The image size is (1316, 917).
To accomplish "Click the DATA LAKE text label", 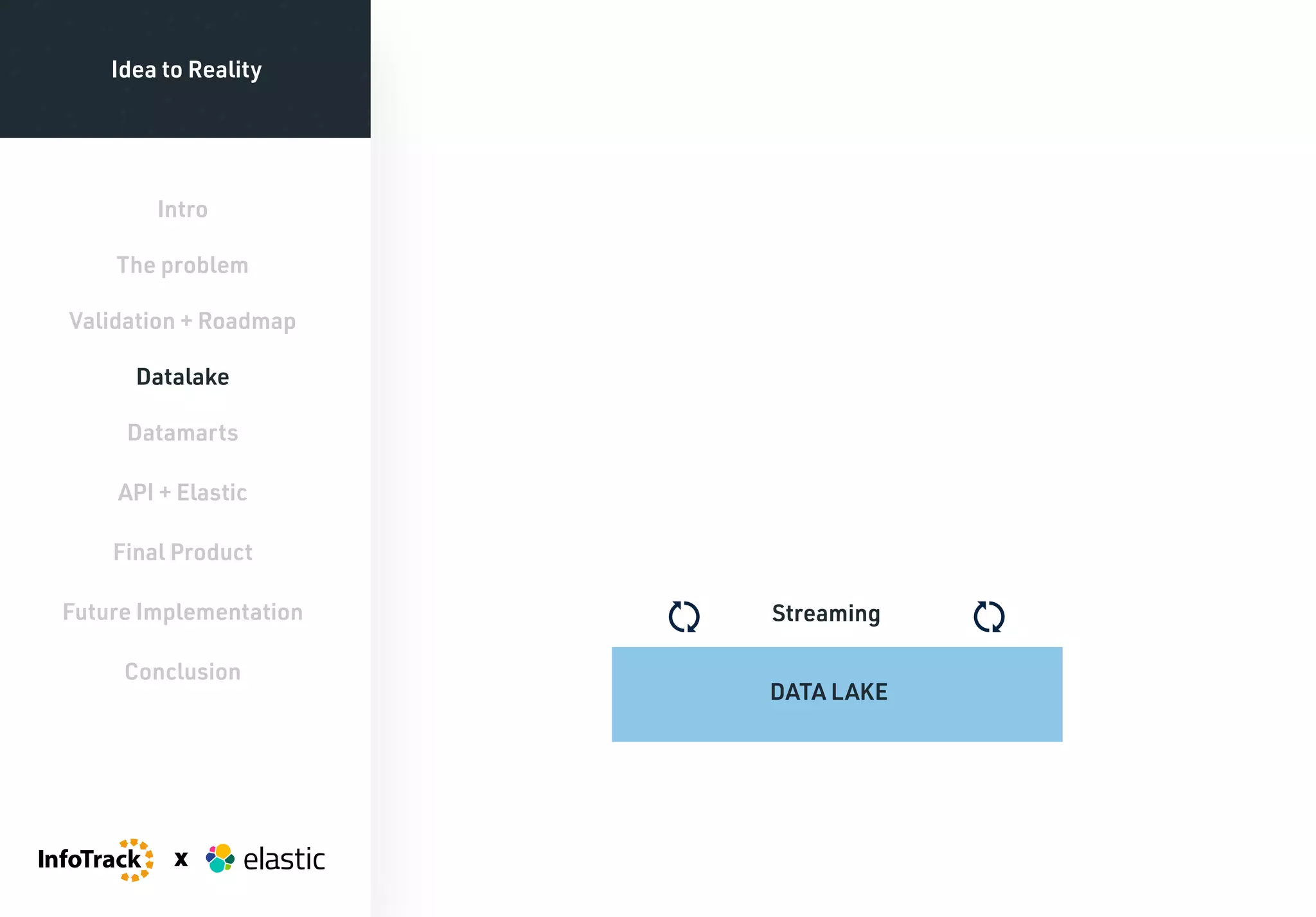I will pyautogui.click(x=829, y=692).
